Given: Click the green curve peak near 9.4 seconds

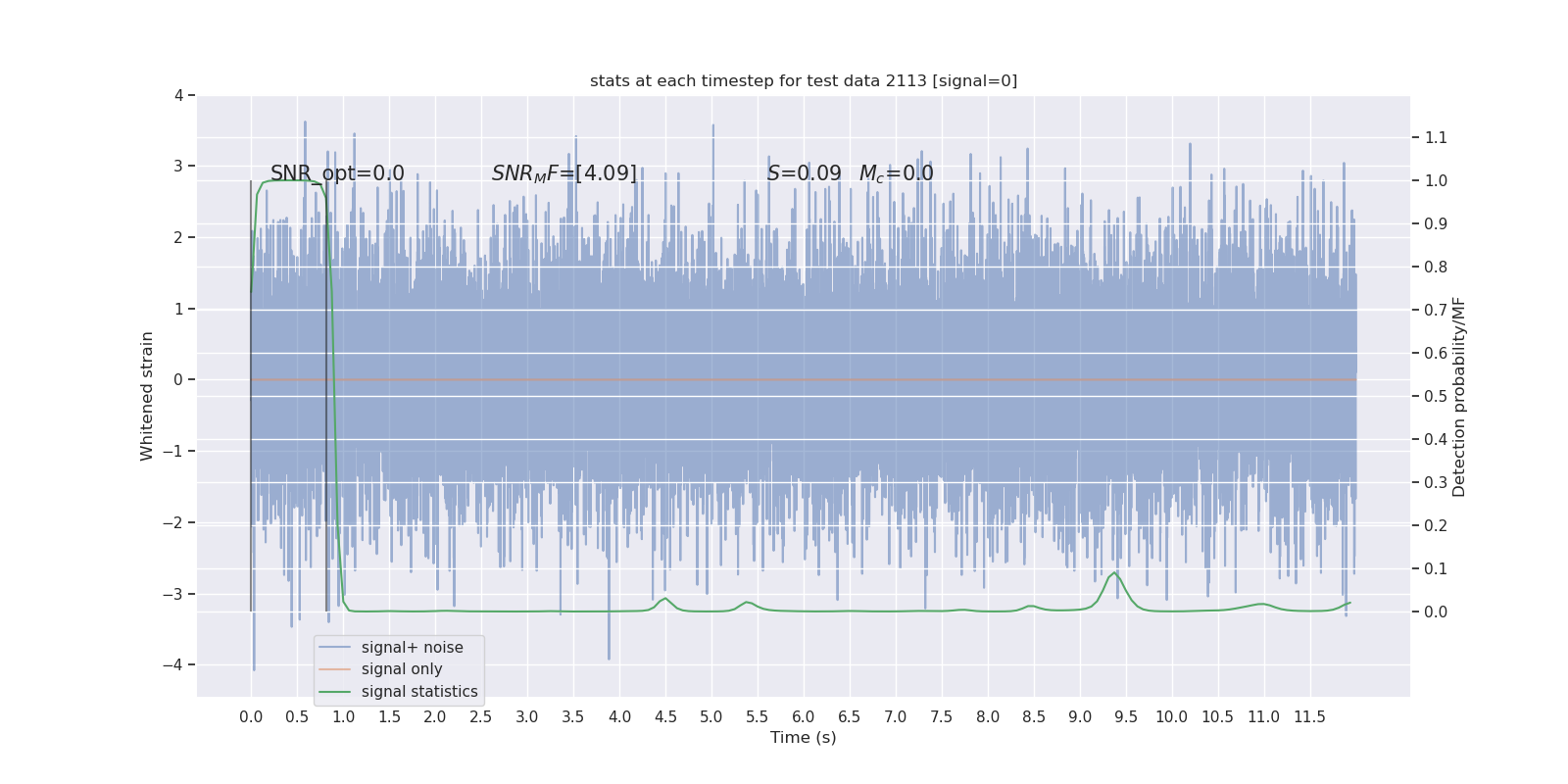Looking at the screenshot, I should click(1114, 572).
